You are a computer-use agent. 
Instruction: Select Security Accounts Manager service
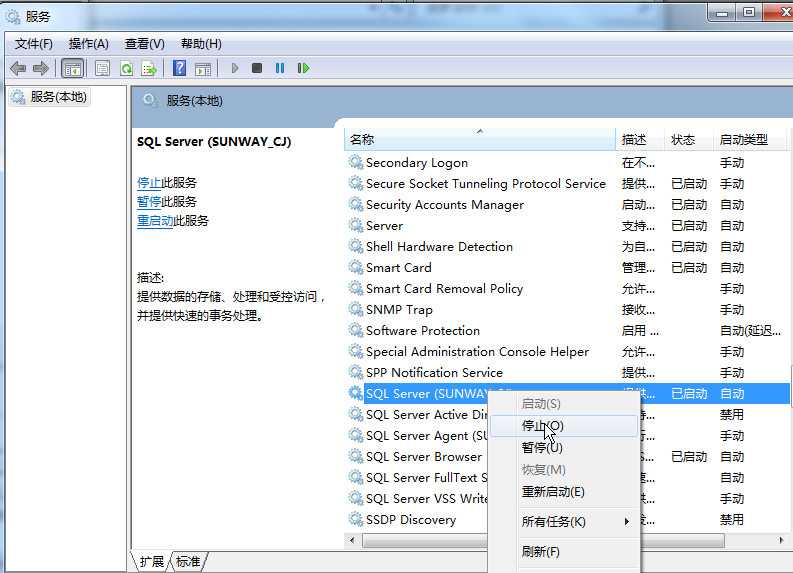click(x=566, y=204)
